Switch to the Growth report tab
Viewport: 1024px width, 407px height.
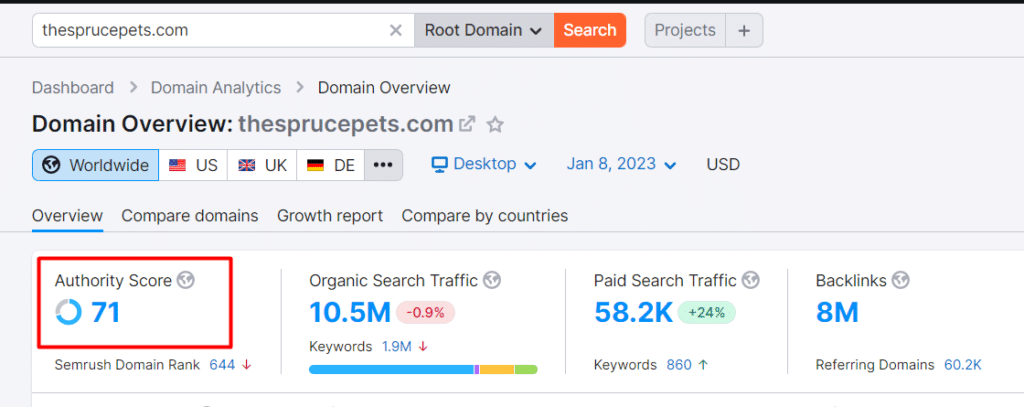pos(330,216)
